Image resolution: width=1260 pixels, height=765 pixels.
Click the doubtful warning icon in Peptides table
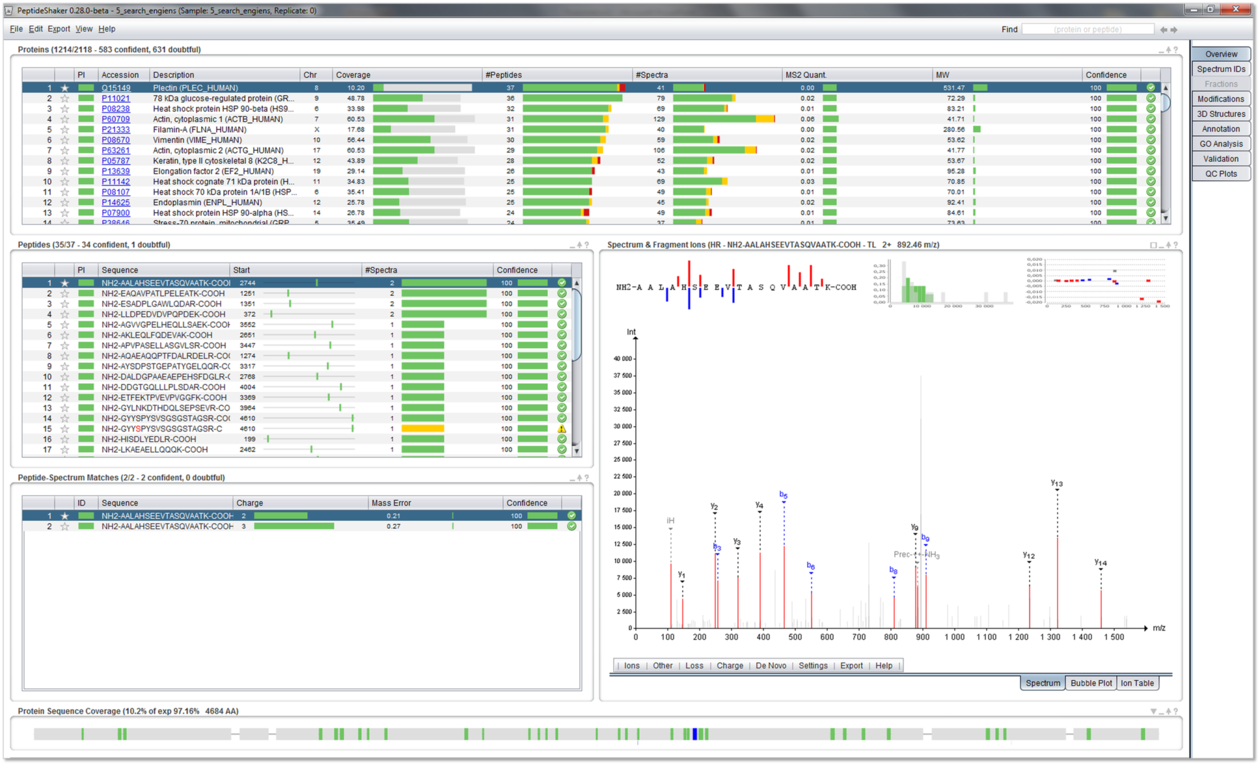click(562, 429)
